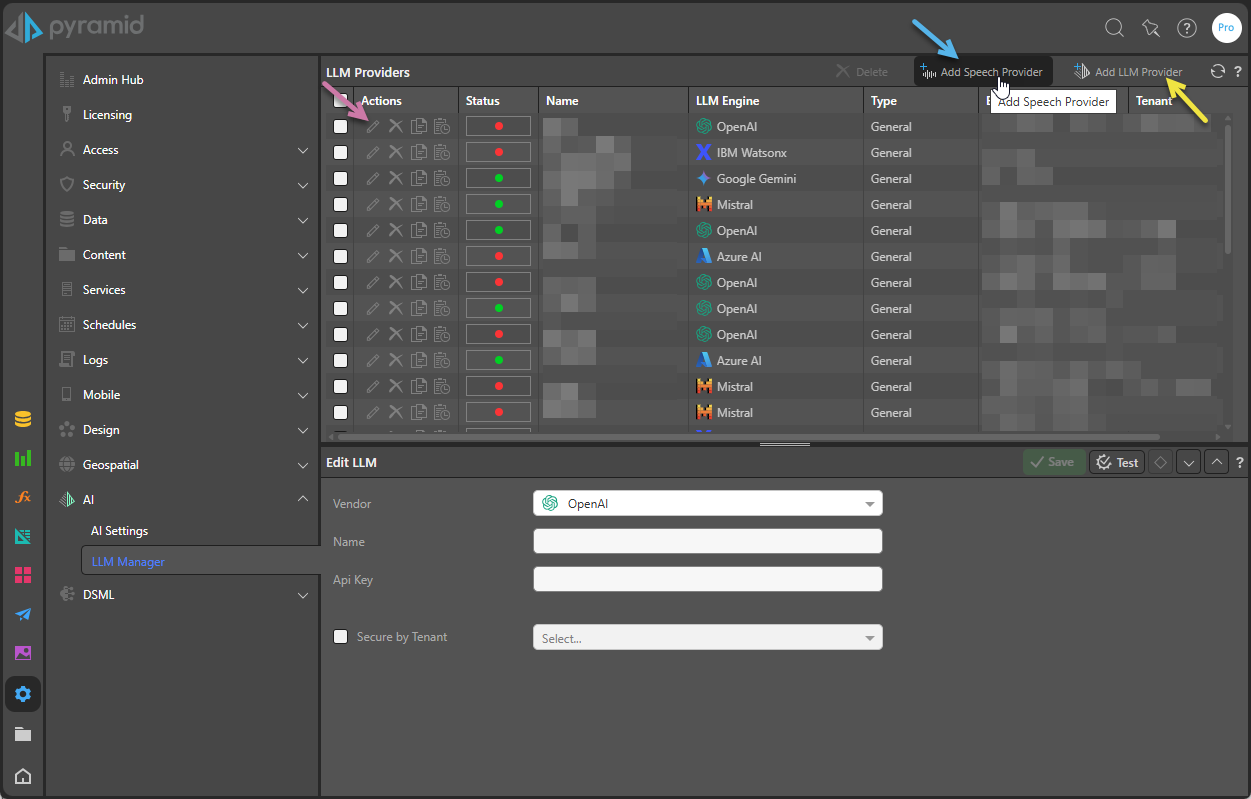Click the delete X in IBM Watsonx row
The height and width of the screenshot is (799, 1251).
[395, 153]
